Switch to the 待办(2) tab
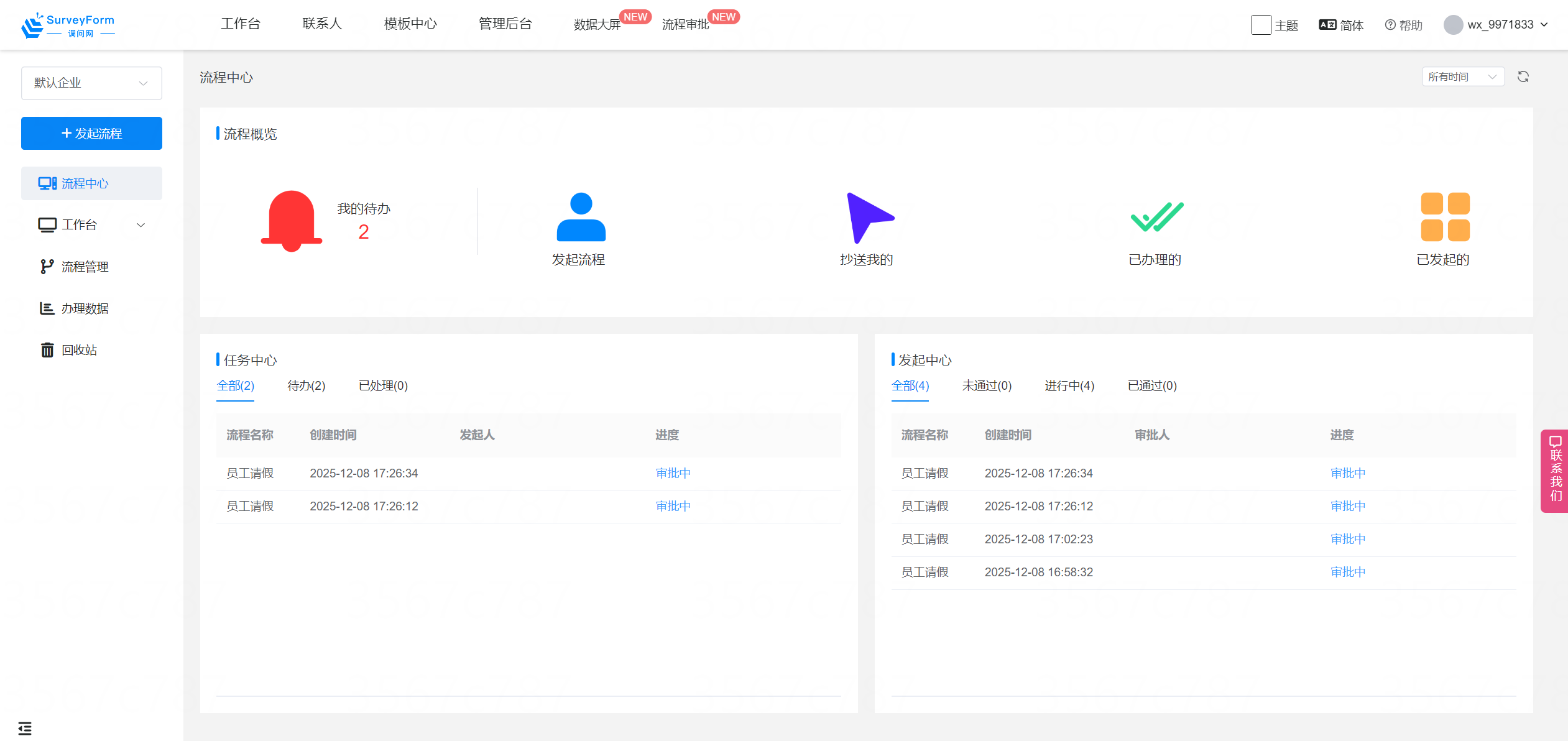Screen dimensions: 1568x741 (x=306, y=385)
